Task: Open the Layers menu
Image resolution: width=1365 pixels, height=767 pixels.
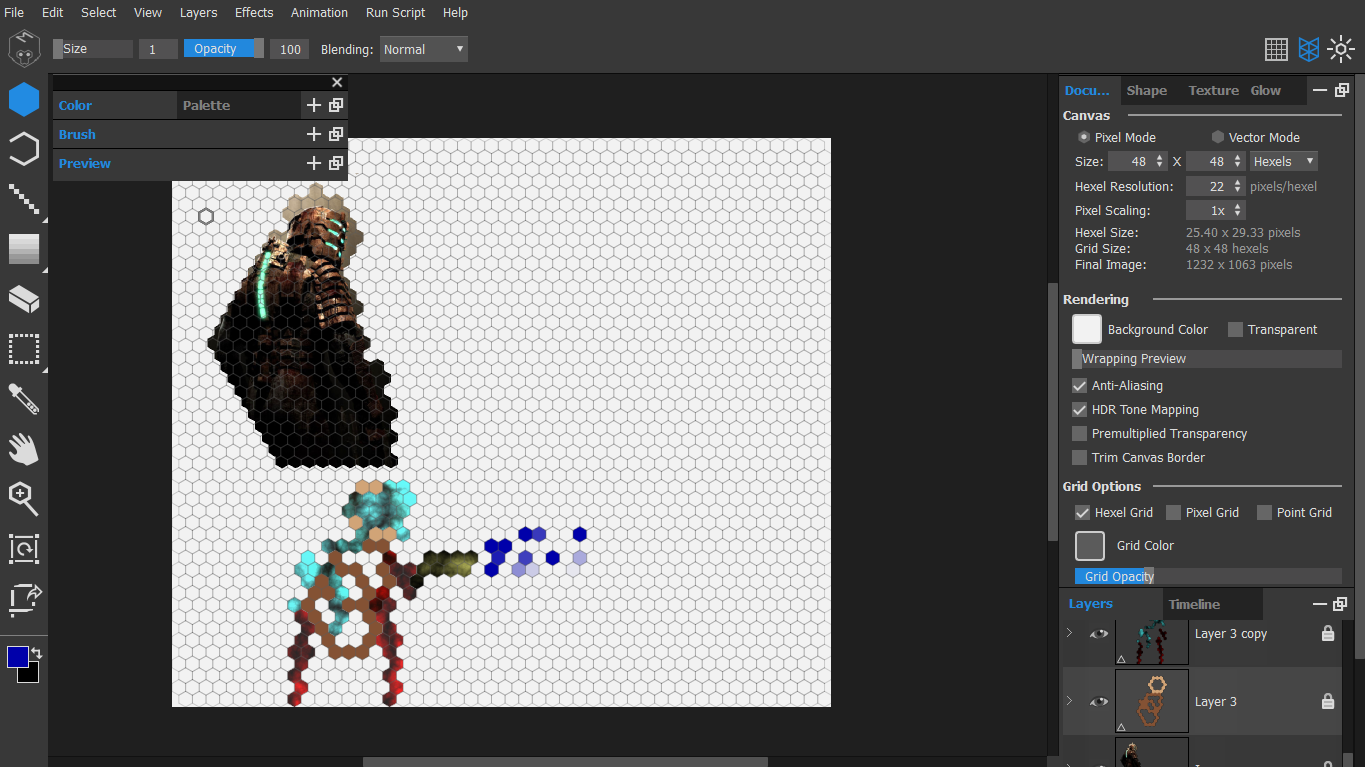Action: coord(198,12)
